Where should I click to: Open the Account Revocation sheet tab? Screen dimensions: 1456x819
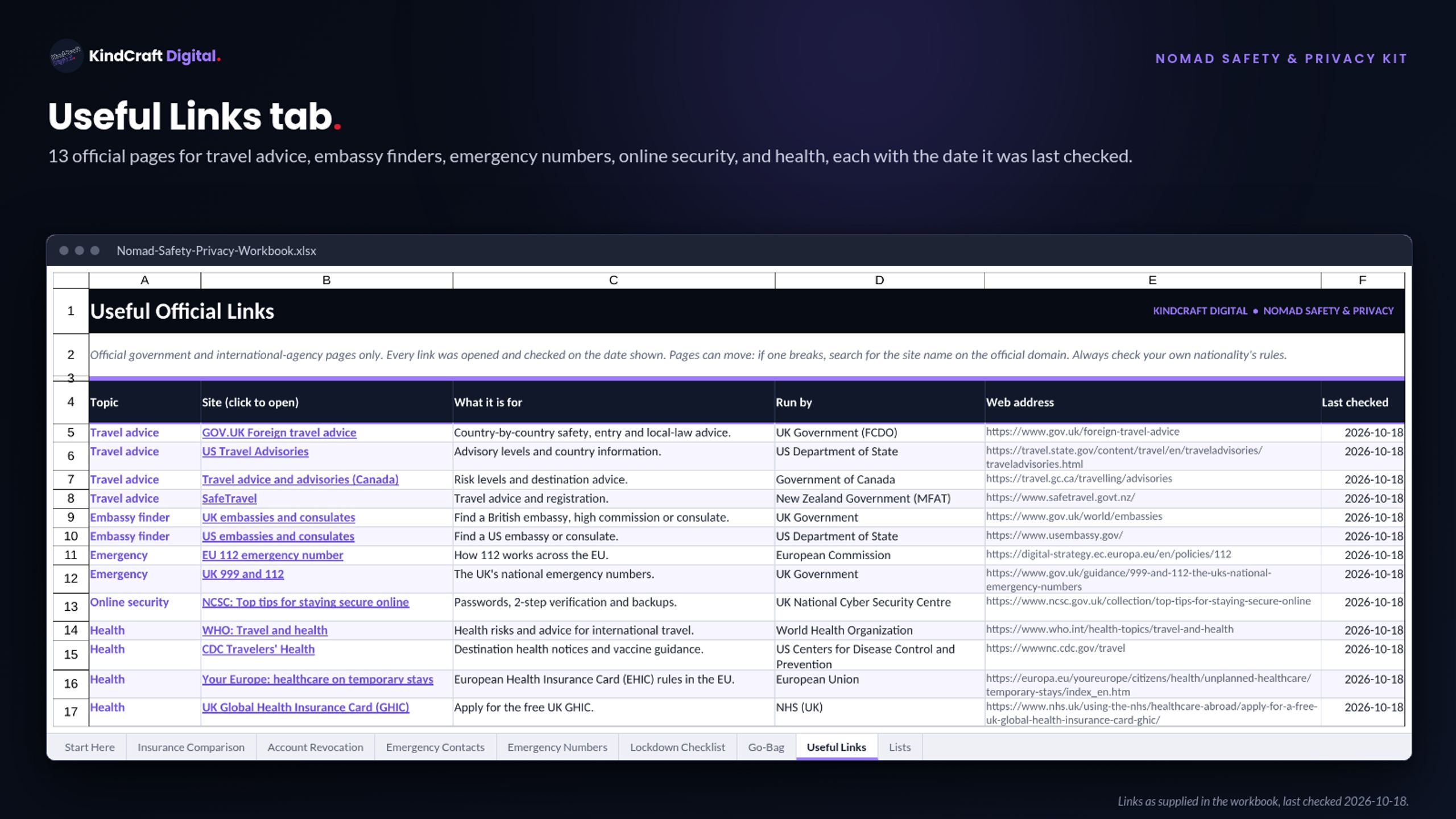coord(315,747)
